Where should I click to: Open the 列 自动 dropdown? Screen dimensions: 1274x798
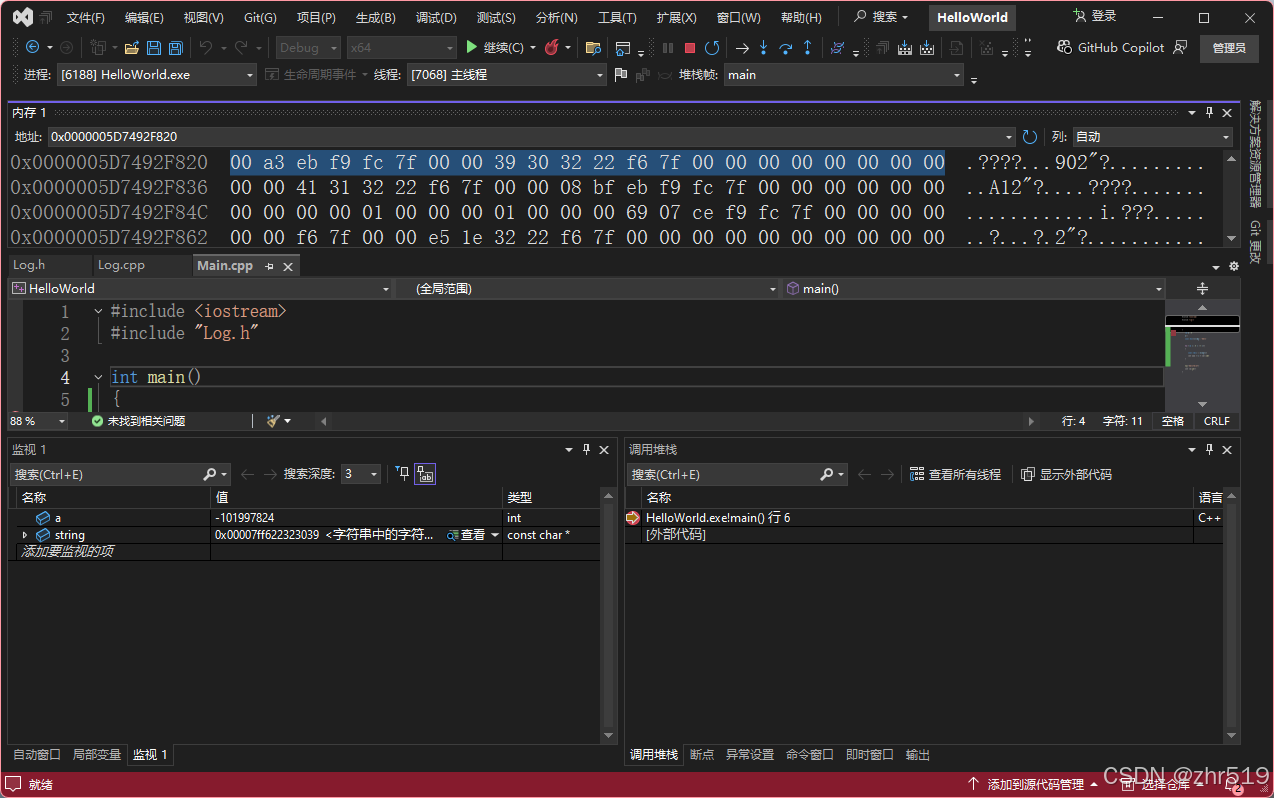pos(1150,137)
